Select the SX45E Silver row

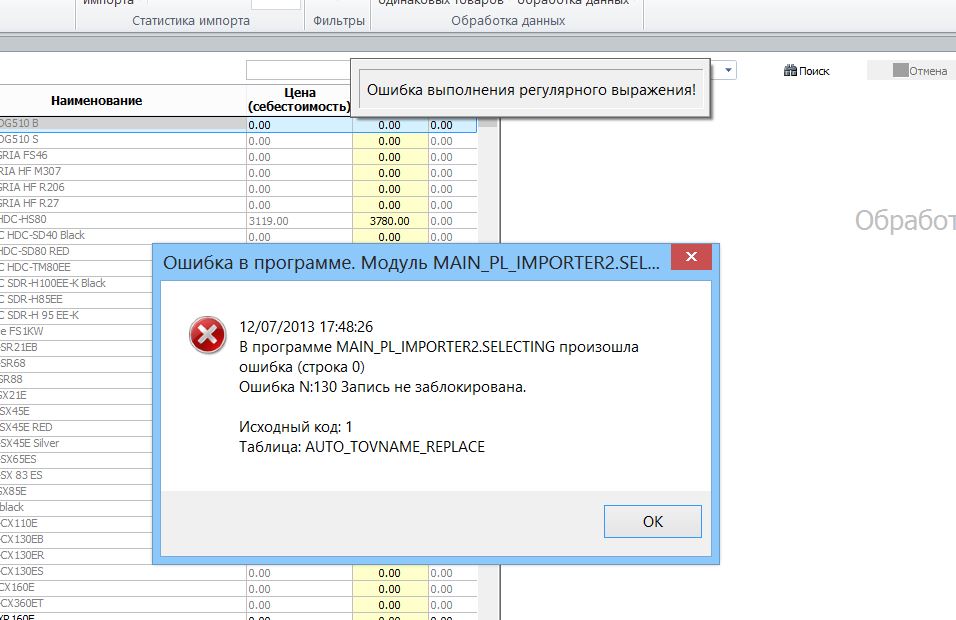coord(76,443)
